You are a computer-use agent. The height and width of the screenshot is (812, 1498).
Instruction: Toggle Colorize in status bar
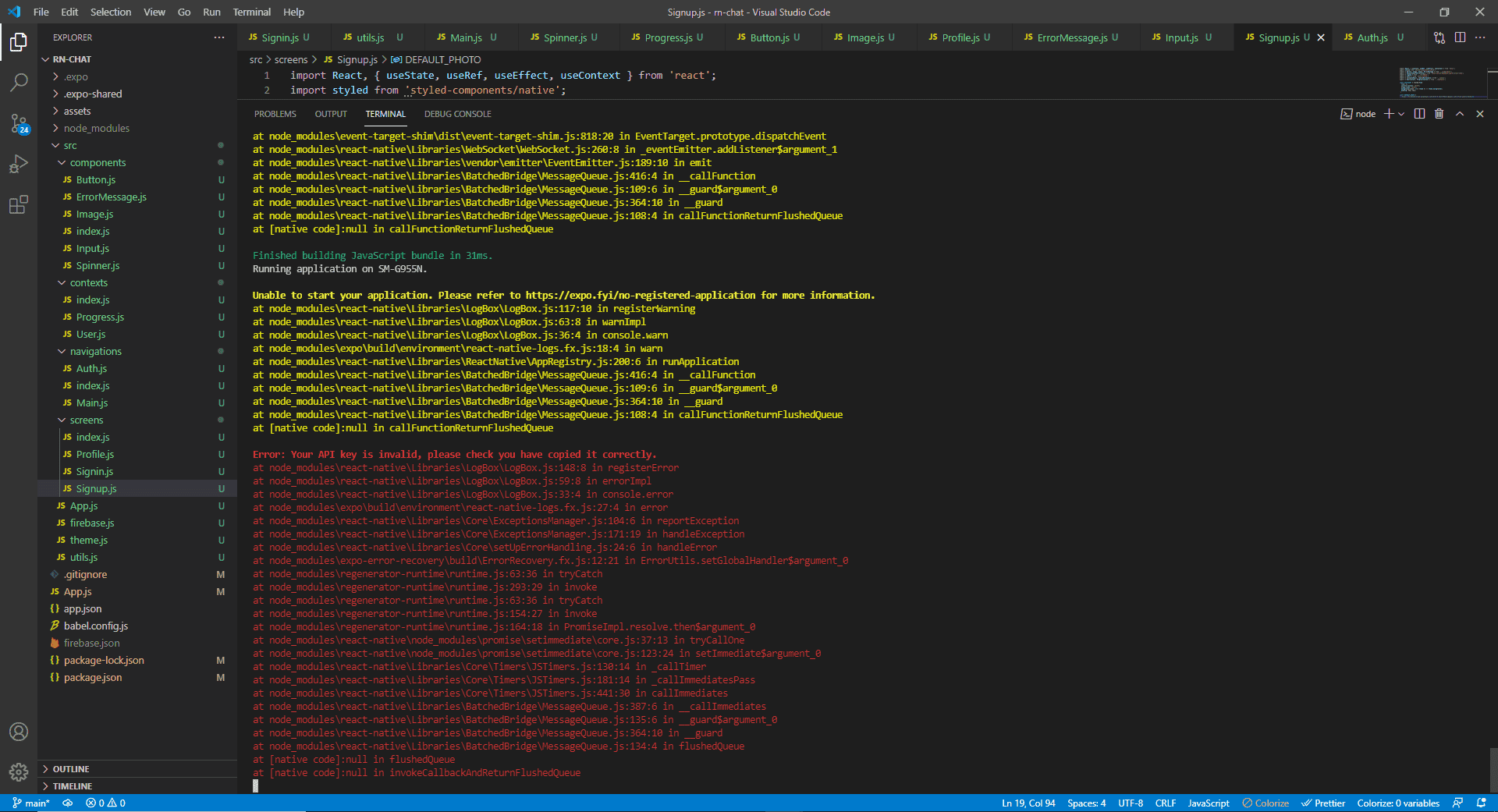1265,803
